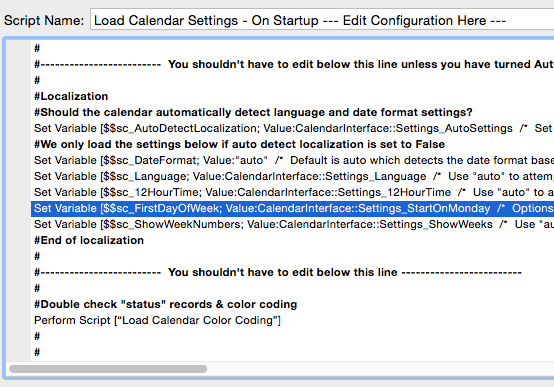Click the #End of localization comment
The height and width of the screenshot is (387, 554).
coord(89,240)
